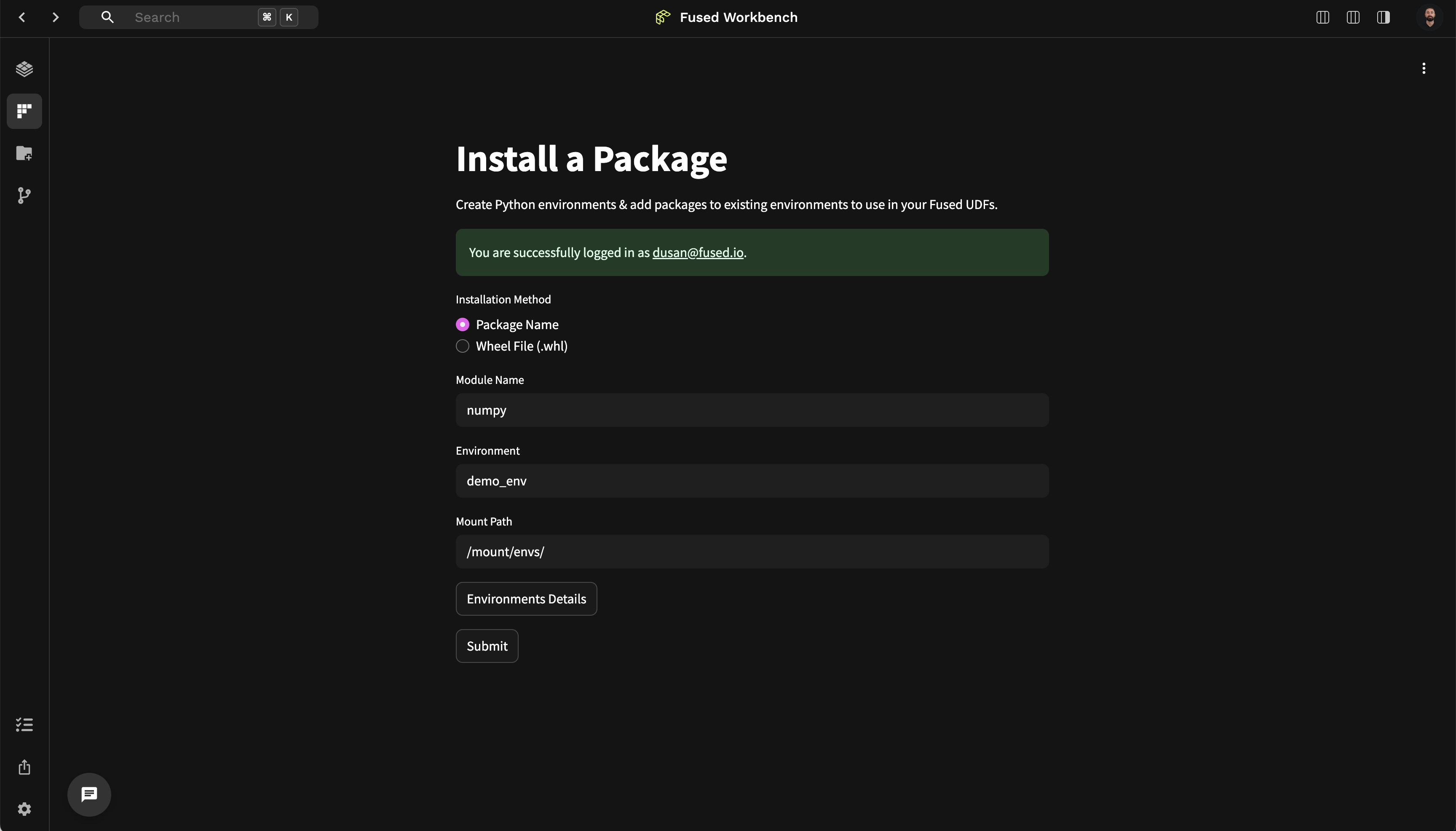The image size is (1456, 831).
Task: Click the Environment field containing demo_env
Action: (x=752, y=480)
